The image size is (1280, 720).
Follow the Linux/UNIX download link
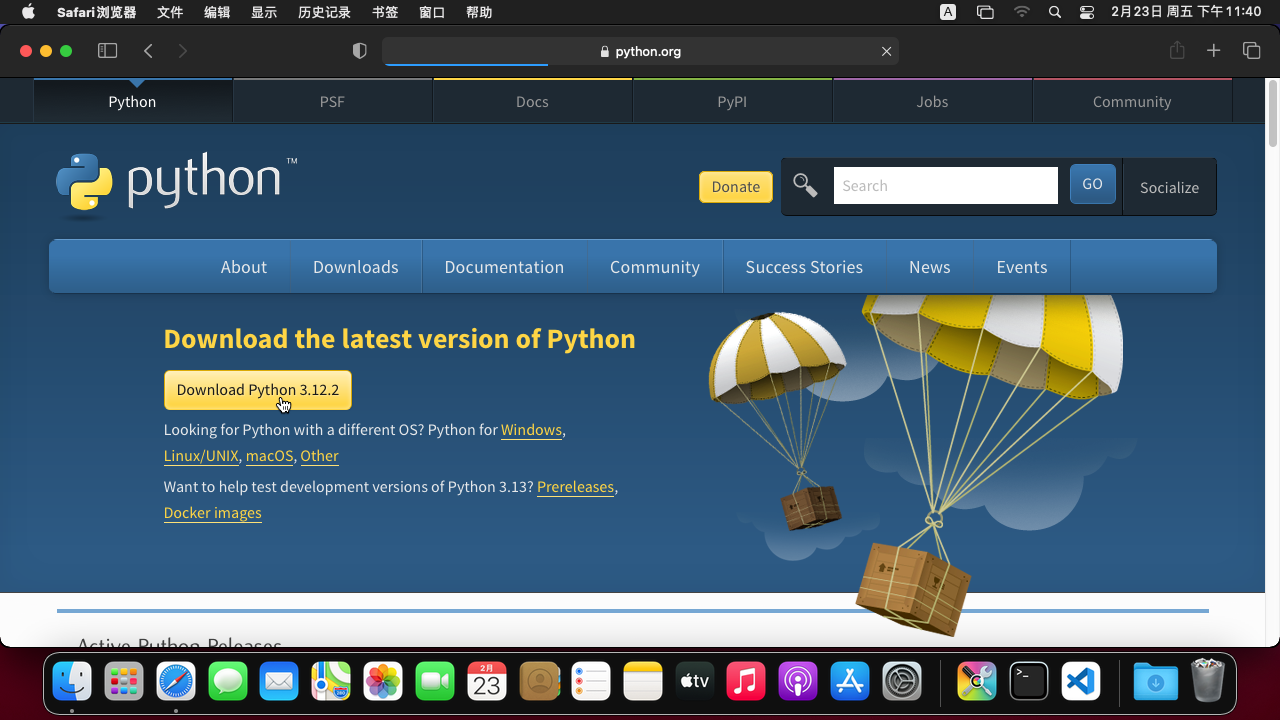pos(201,456)
